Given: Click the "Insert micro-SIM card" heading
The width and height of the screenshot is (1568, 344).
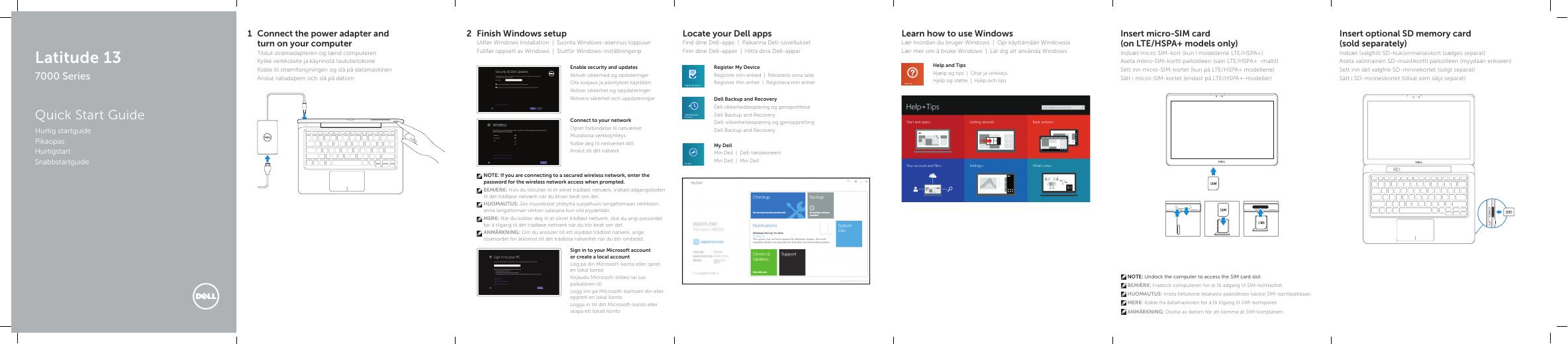Looking at the screenshot, I should click(1165, 33).
